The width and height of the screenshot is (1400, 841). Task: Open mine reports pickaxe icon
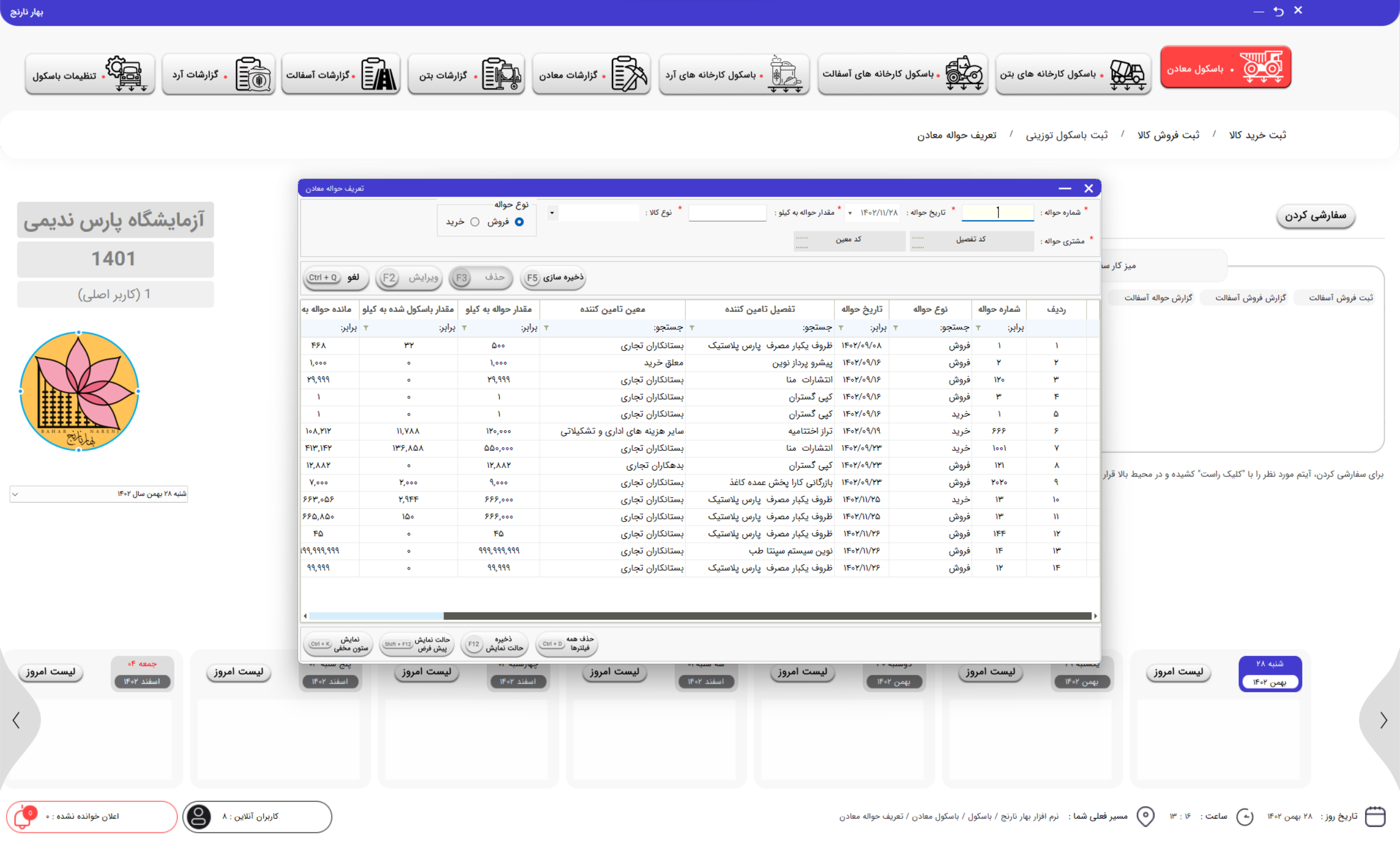(x=629, y=74)
